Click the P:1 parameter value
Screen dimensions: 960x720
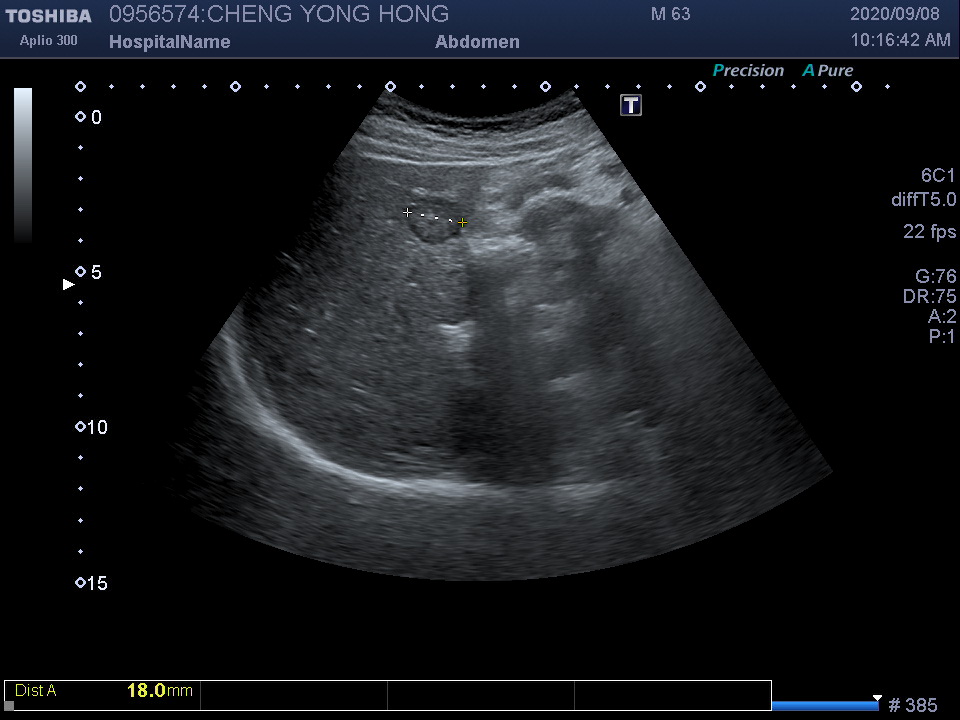coord(942,336)
